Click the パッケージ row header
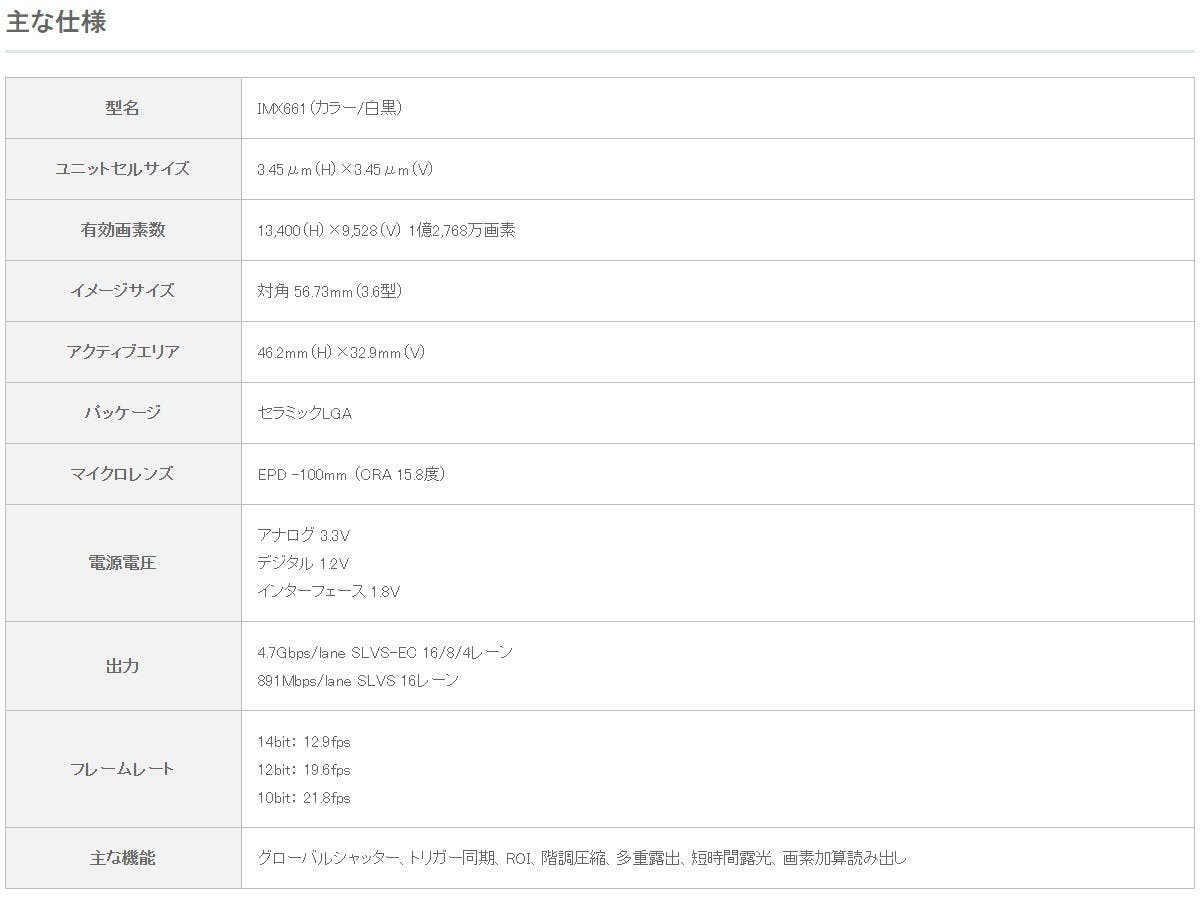1201x897 pixels. [122, 413]
